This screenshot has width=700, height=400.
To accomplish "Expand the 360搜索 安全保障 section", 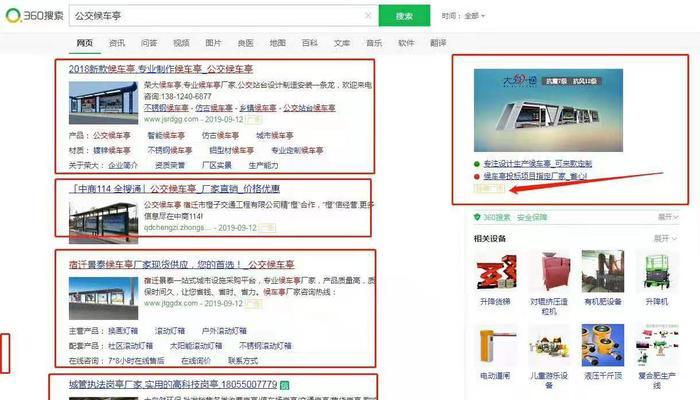I will tap(668, 217).
